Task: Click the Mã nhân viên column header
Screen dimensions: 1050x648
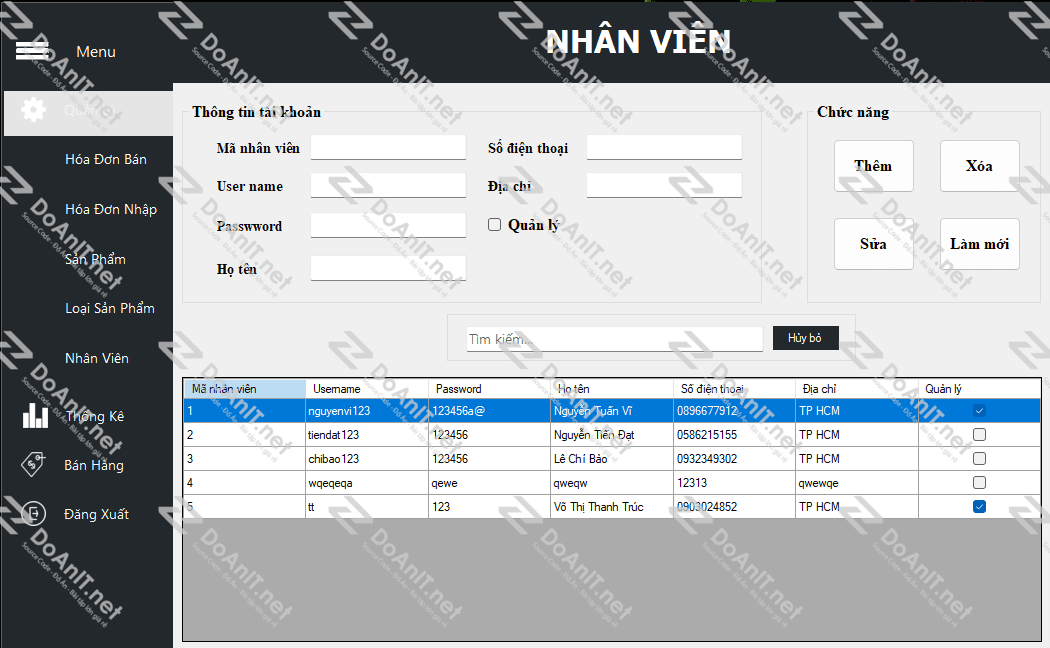Action: tap(244, 389)
